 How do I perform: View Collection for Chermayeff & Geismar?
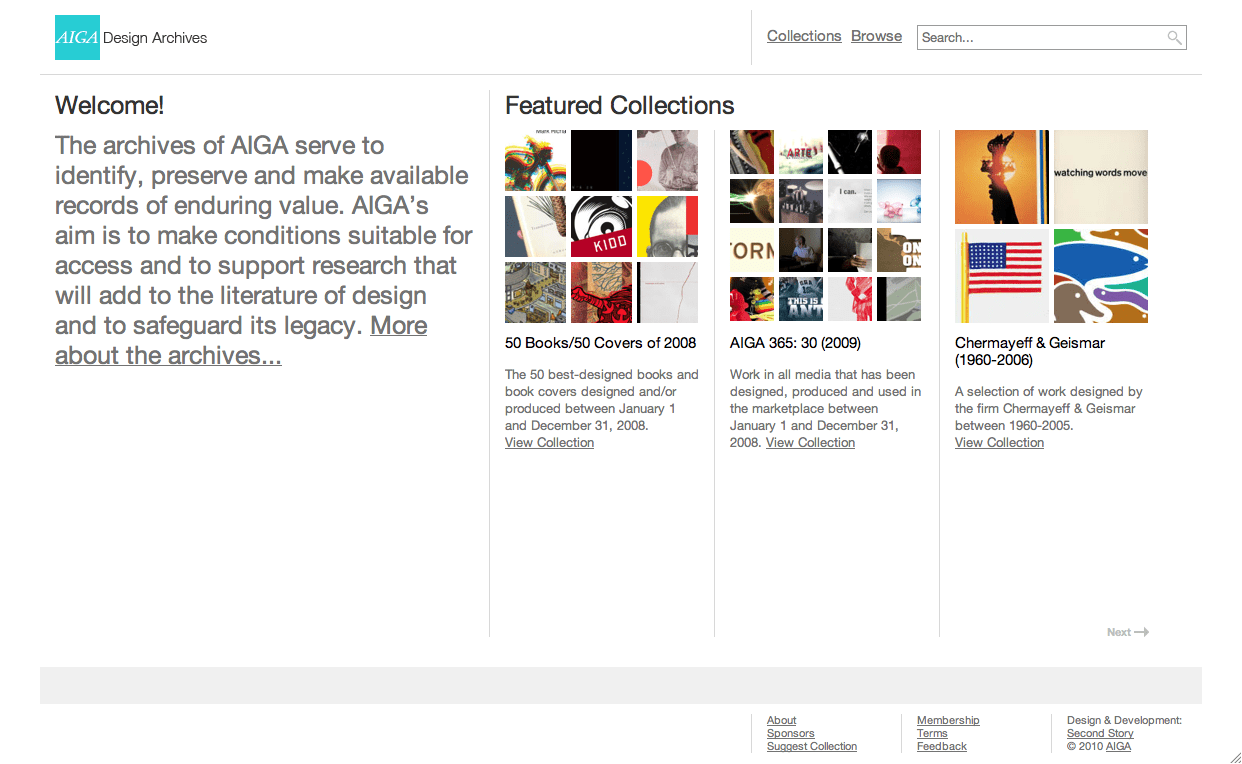tap(999, 443)
